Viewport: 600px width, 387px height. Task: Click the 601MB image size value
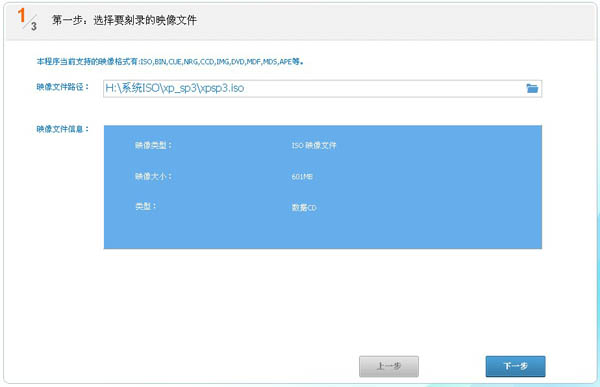coord(302,176)
